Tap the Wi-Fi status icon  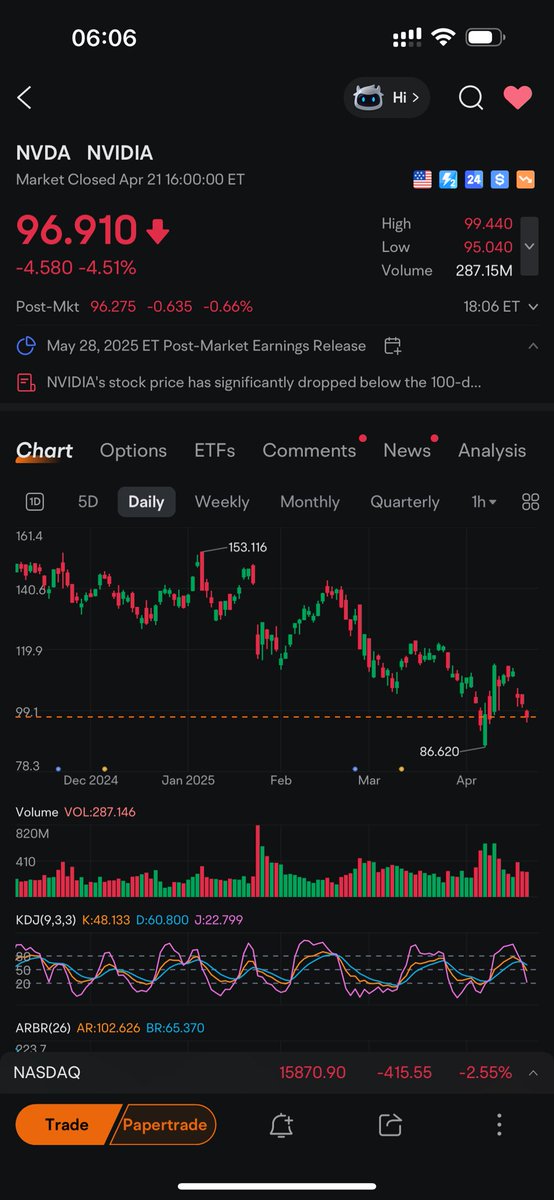coord(442,38)
